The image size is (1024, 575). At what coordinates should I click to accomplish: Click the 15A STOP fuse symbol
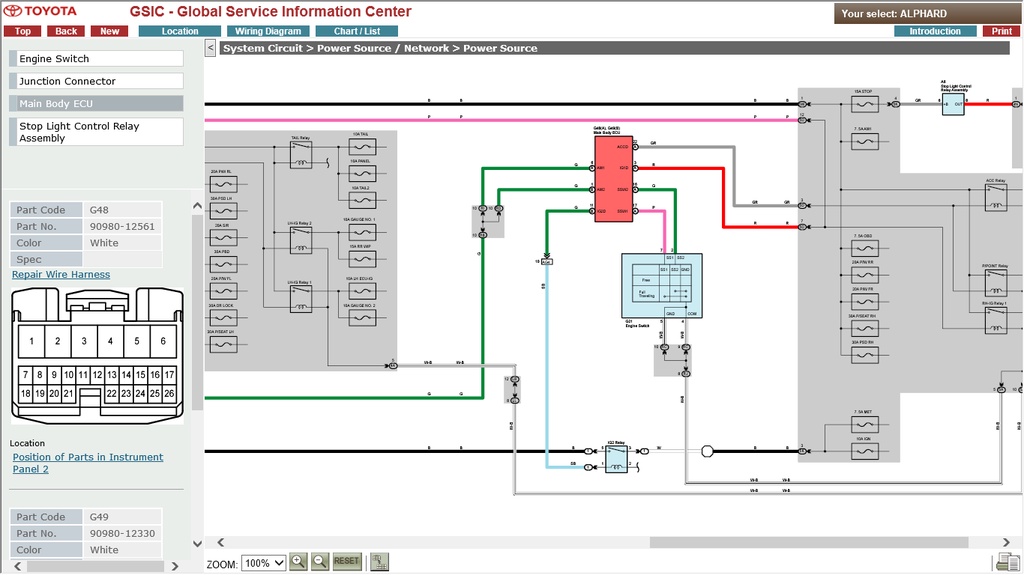[864, 104]
